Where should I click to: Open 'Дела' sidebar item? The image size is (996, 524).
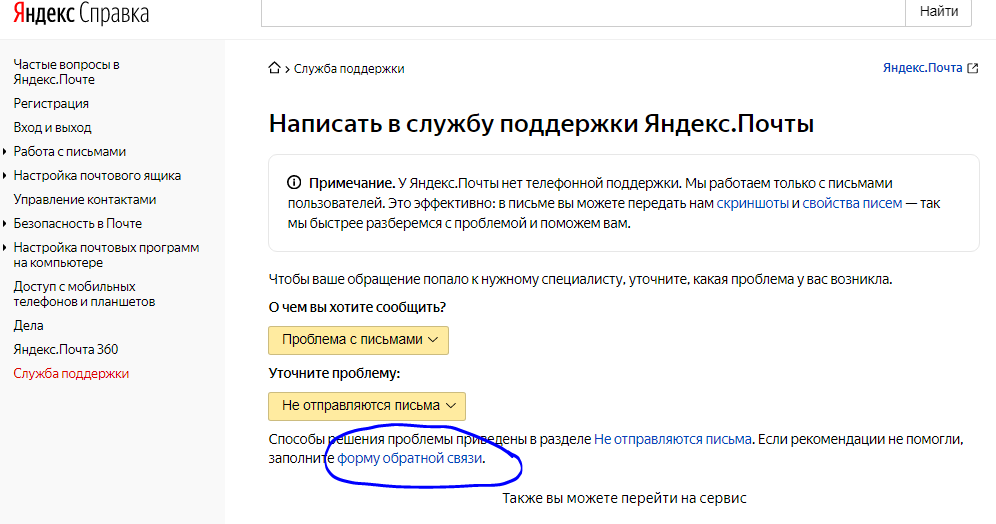[x=29, y=325]
